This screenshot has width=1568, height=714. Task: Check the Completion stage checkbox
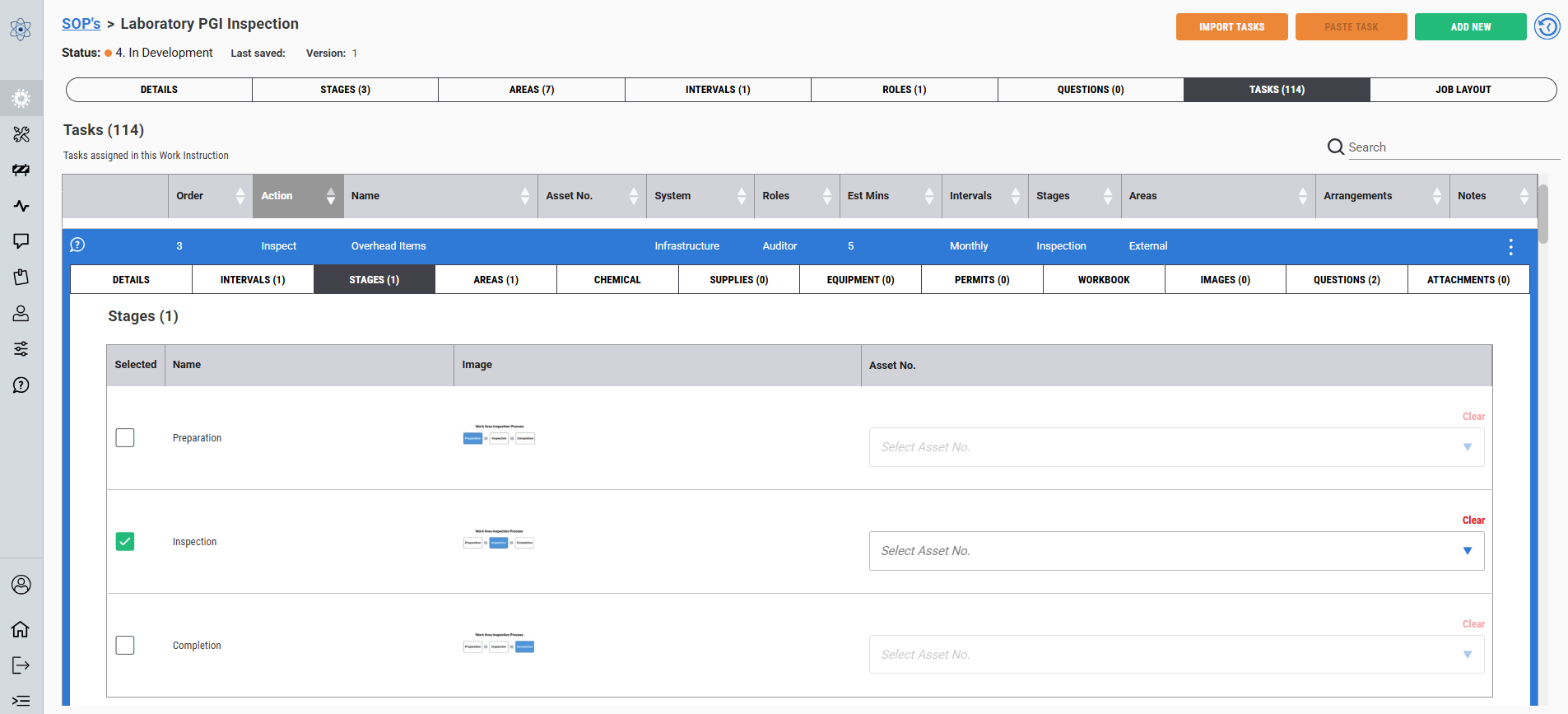tap(125, 645)
